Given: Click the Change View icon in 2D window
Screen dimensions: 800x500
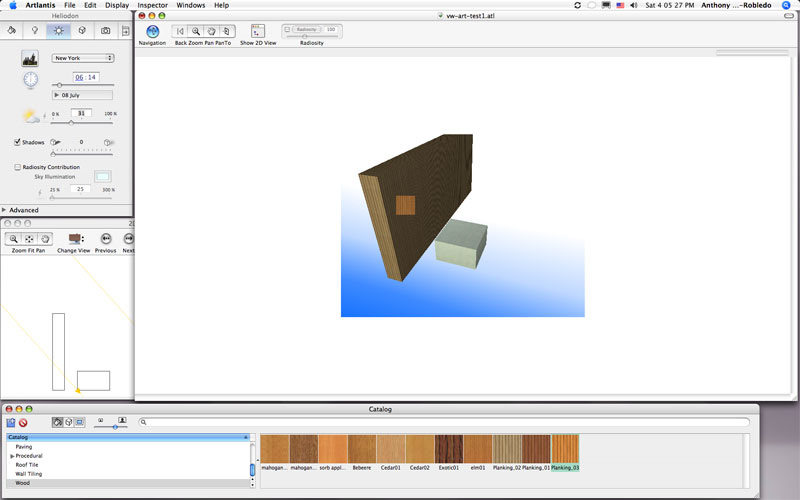Looking at the screenshot, I should tap(74, 239).
